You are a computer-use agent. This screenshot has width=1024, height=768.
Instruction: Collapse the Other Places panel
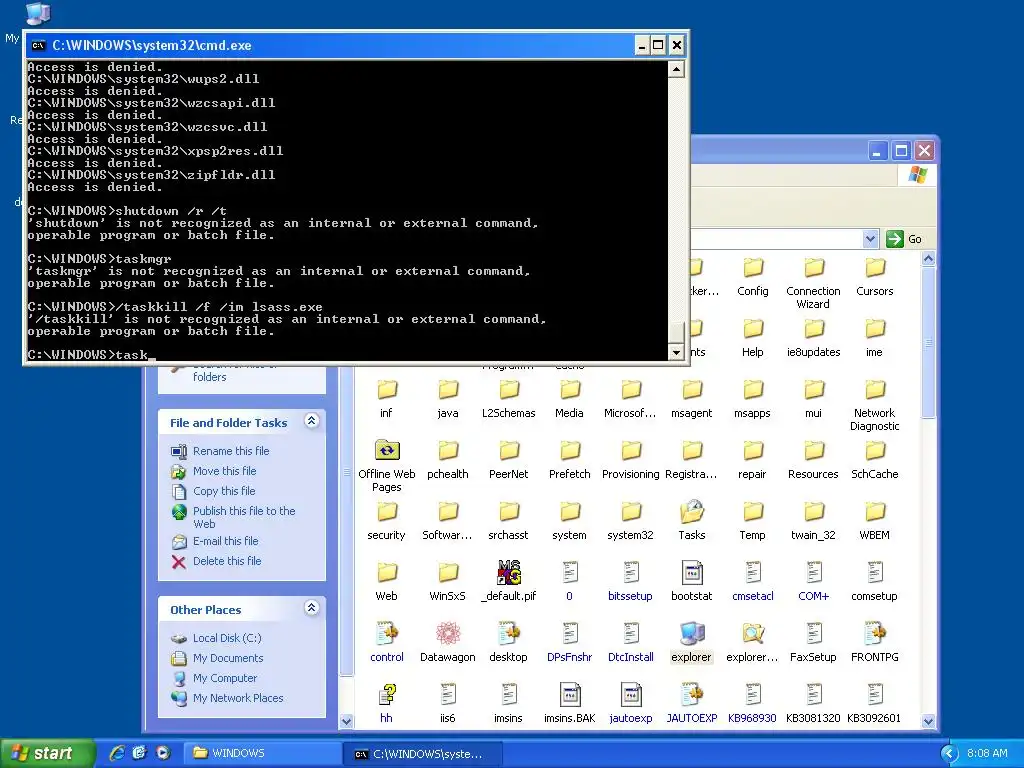312,608
